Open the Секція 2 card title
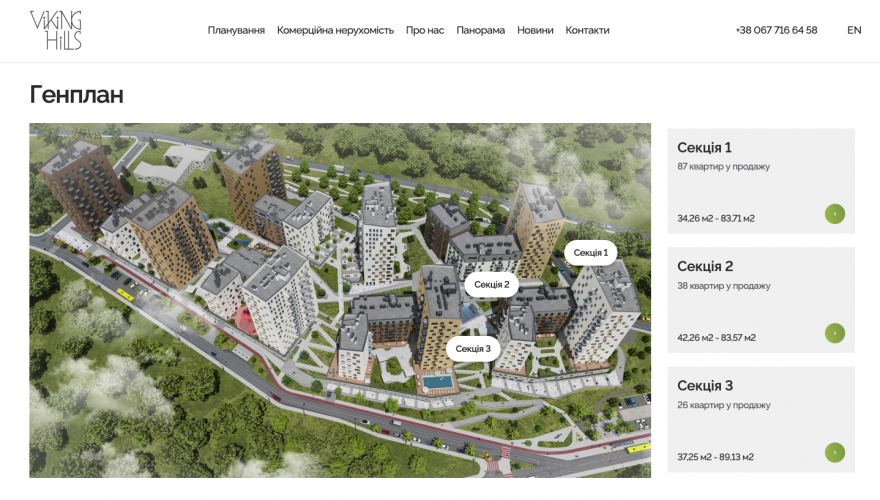The width and height of the screenshot is (880, 500). [705, 267]
